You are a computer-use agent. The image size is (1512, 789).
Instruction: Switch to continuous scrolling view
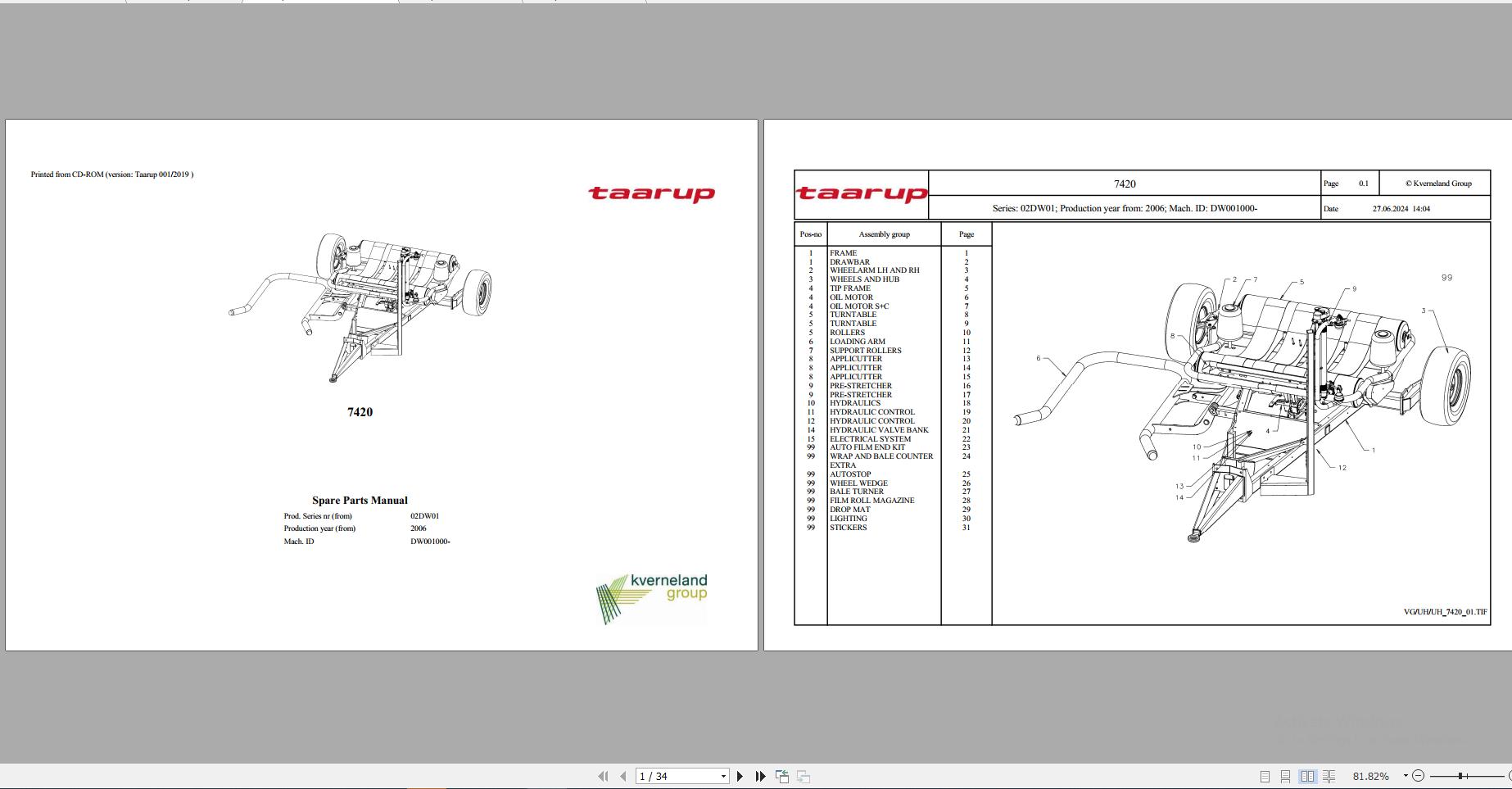click(1285, 776)
